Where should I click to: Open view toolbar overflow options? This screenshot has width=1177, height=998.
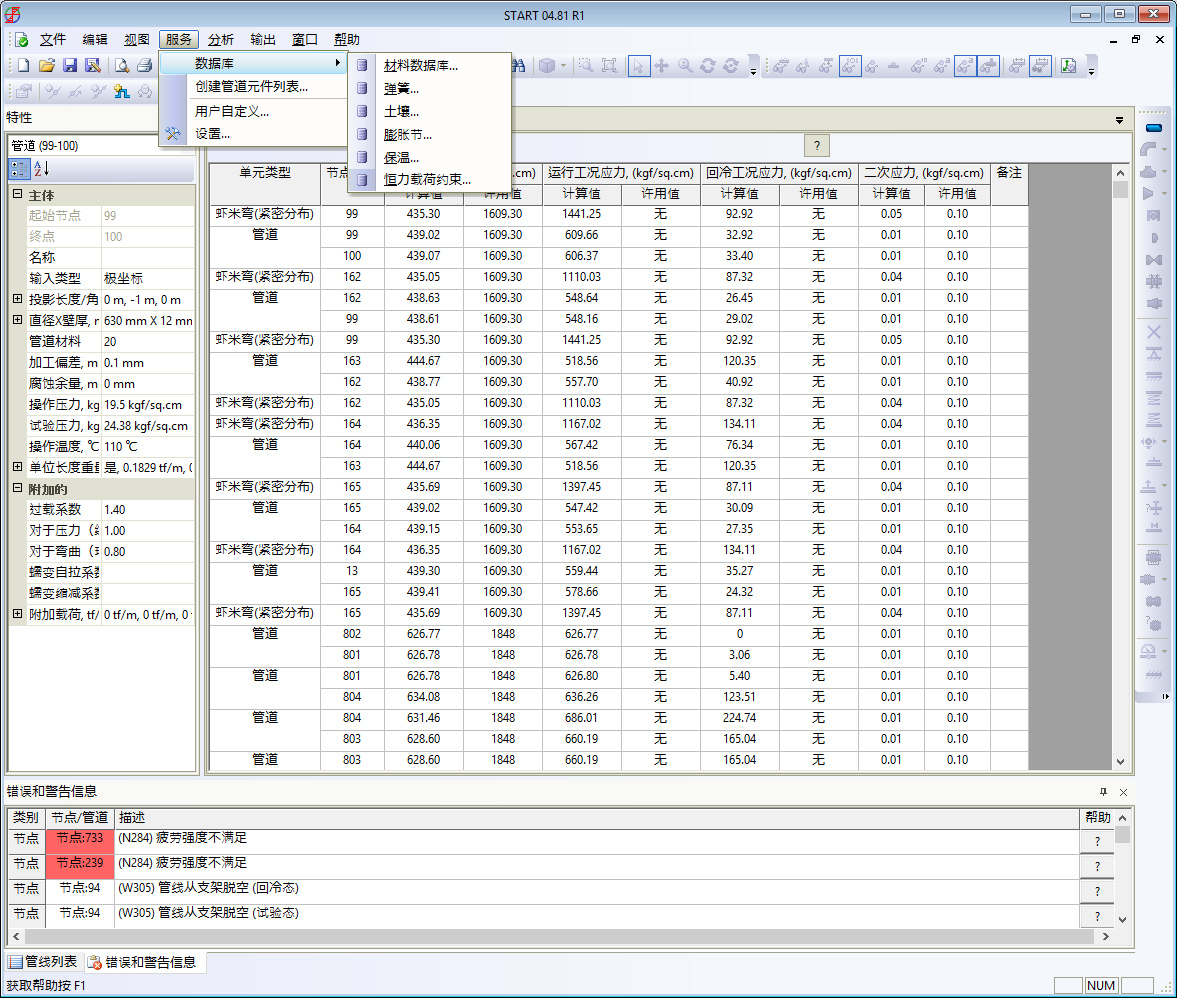tap(753, 71)
